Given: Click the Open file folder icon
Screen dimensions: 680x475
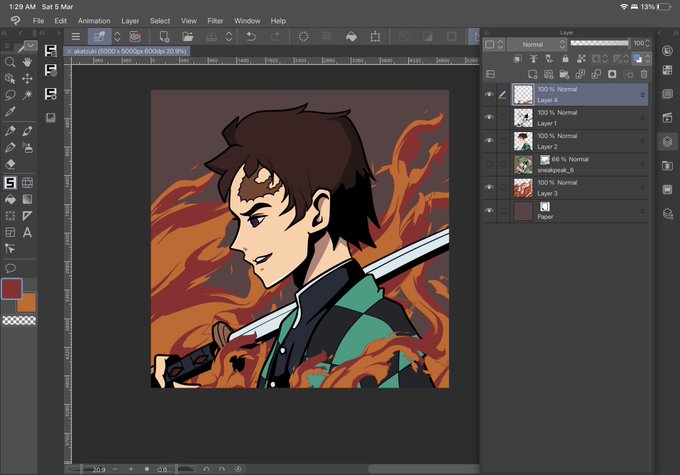Looking at the screenshot, I should coord(188,37).
